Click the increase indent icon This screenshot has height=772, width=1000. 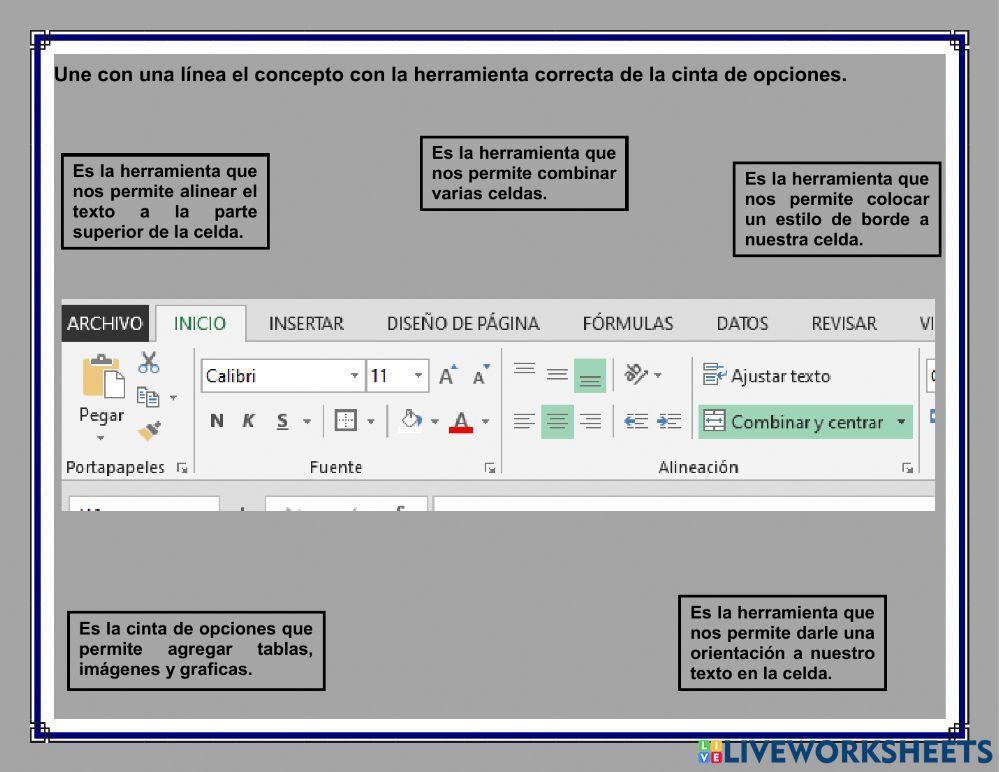[x=669, y=422]
